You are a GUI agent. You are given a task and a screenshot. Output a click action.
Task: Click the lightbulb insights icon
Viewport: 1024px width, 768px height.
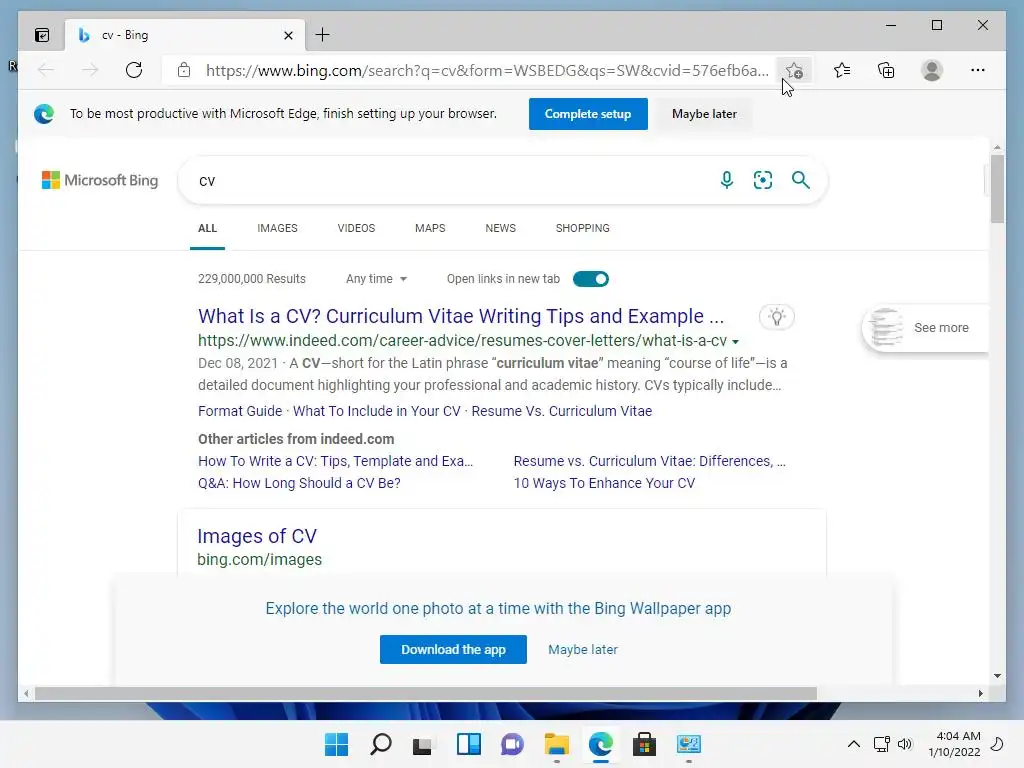point(776,317)
